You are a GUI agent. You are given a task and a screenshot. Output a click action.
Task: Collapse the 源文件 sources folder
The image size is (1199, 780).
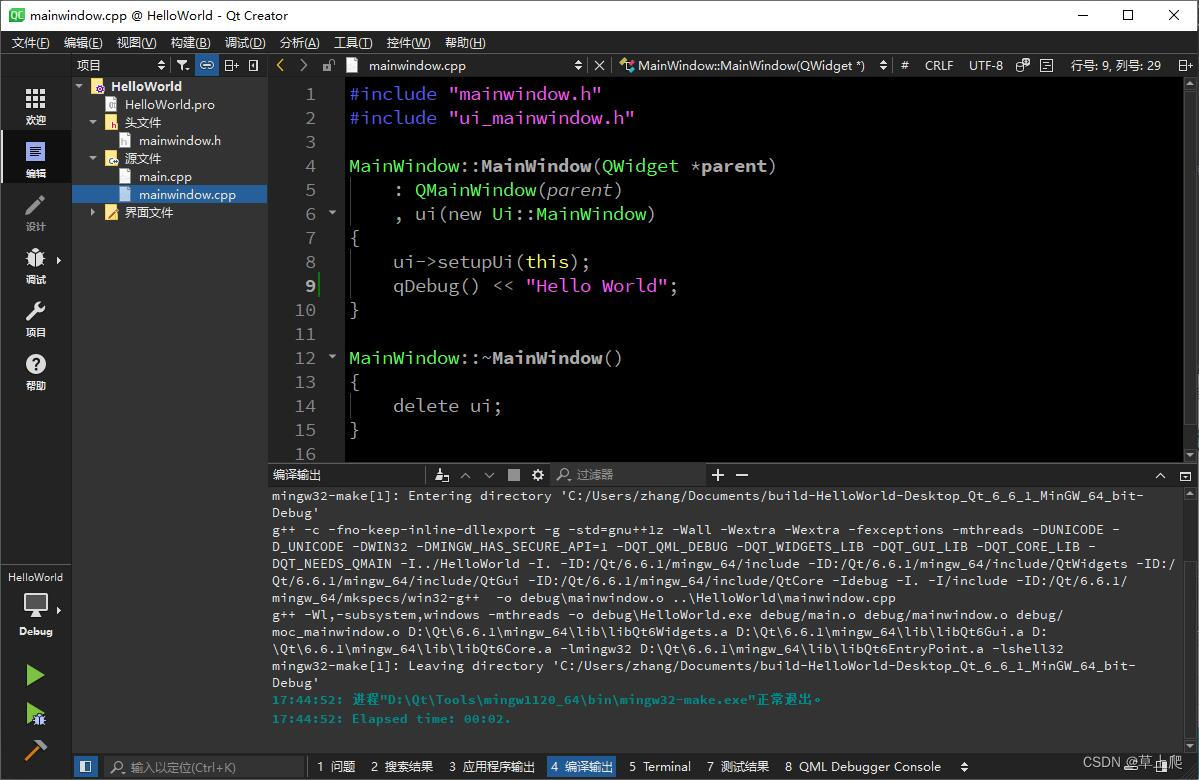93,158
